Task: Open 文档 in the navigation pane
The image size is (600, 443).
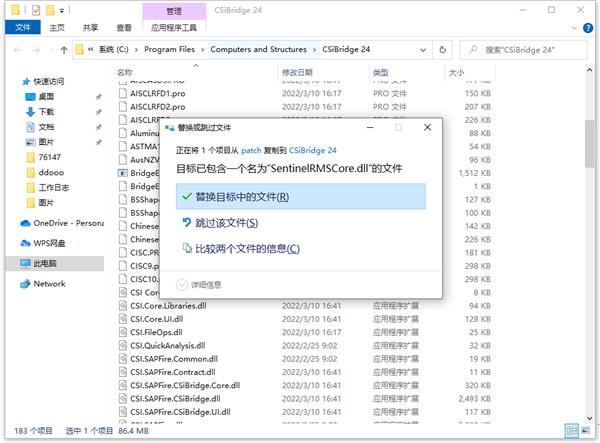Action: pyautogui.click(x=46, y=127)
